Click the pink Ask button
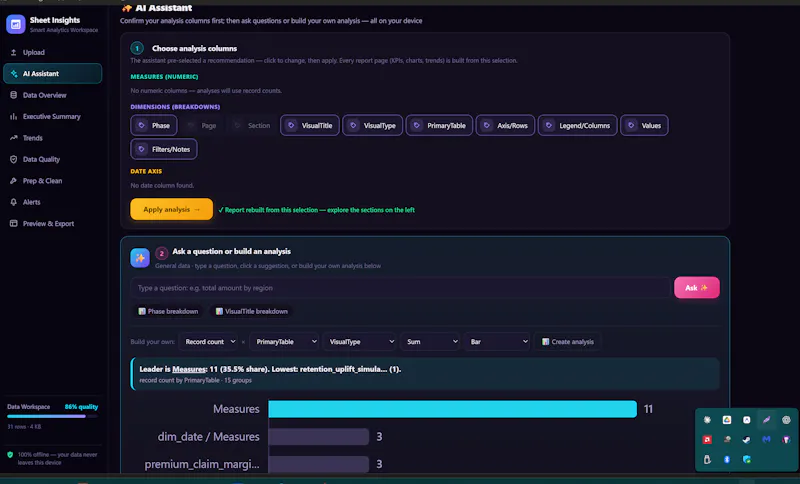Viewport: 800px width, 484px height. pyautogui.click(x=696, y=288)
